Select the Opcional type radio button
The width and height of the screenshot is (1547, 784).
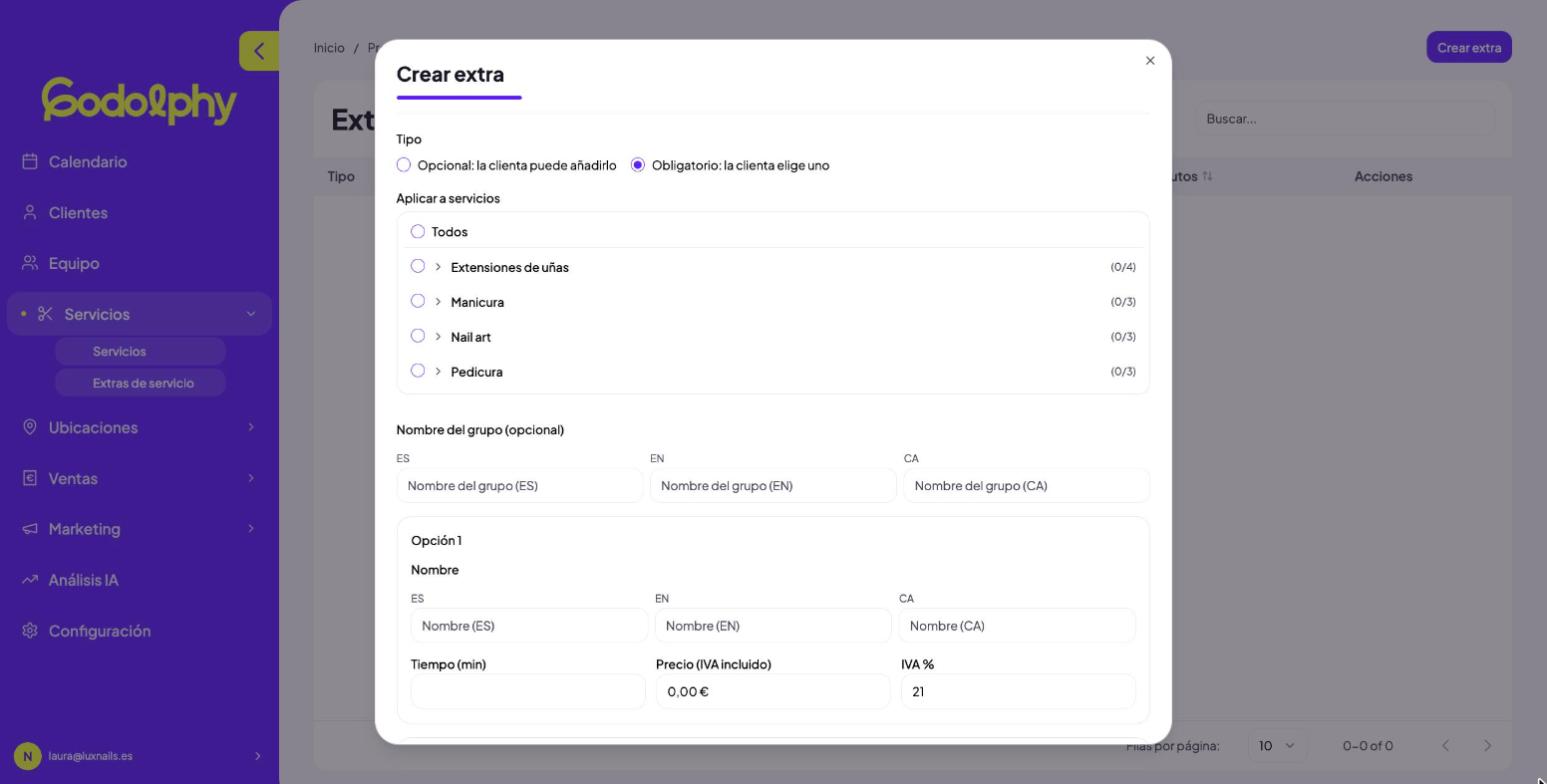pyautogui.click(x=404, y=165)
